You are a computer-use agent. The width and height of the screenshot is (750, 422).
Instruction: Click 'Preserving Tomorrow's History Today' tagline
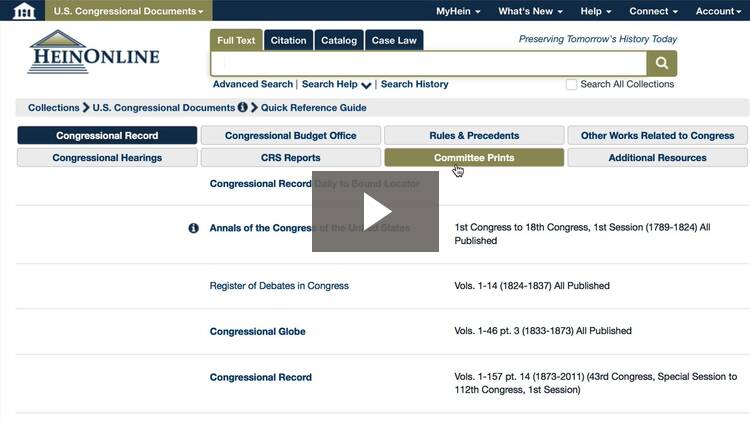pos(598,39)
